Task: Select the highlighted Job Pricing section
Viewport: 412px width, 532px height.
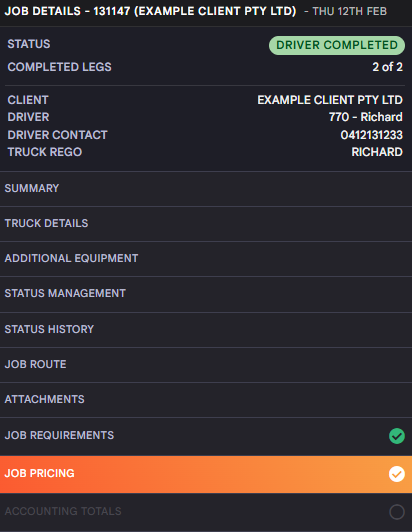Action: 206,474
